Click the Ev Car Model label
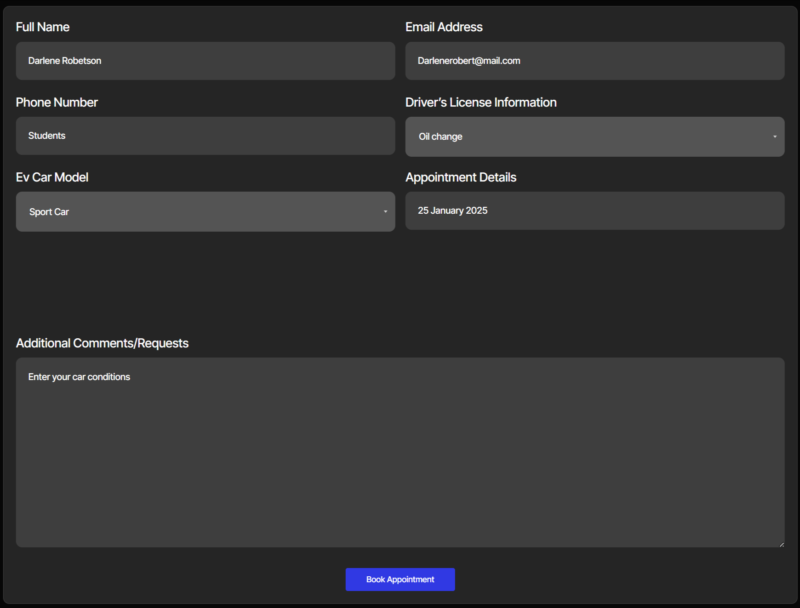Viewport: 800px width, 608px height. (52, 177)
